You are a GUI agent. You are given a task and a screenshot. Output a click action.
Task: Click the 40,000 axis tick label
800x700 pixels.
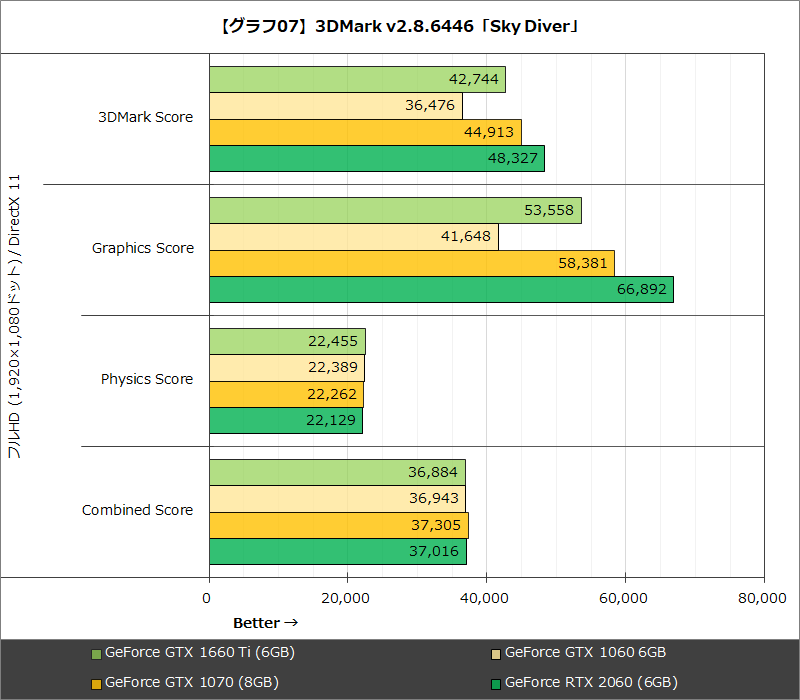[484, 598]
